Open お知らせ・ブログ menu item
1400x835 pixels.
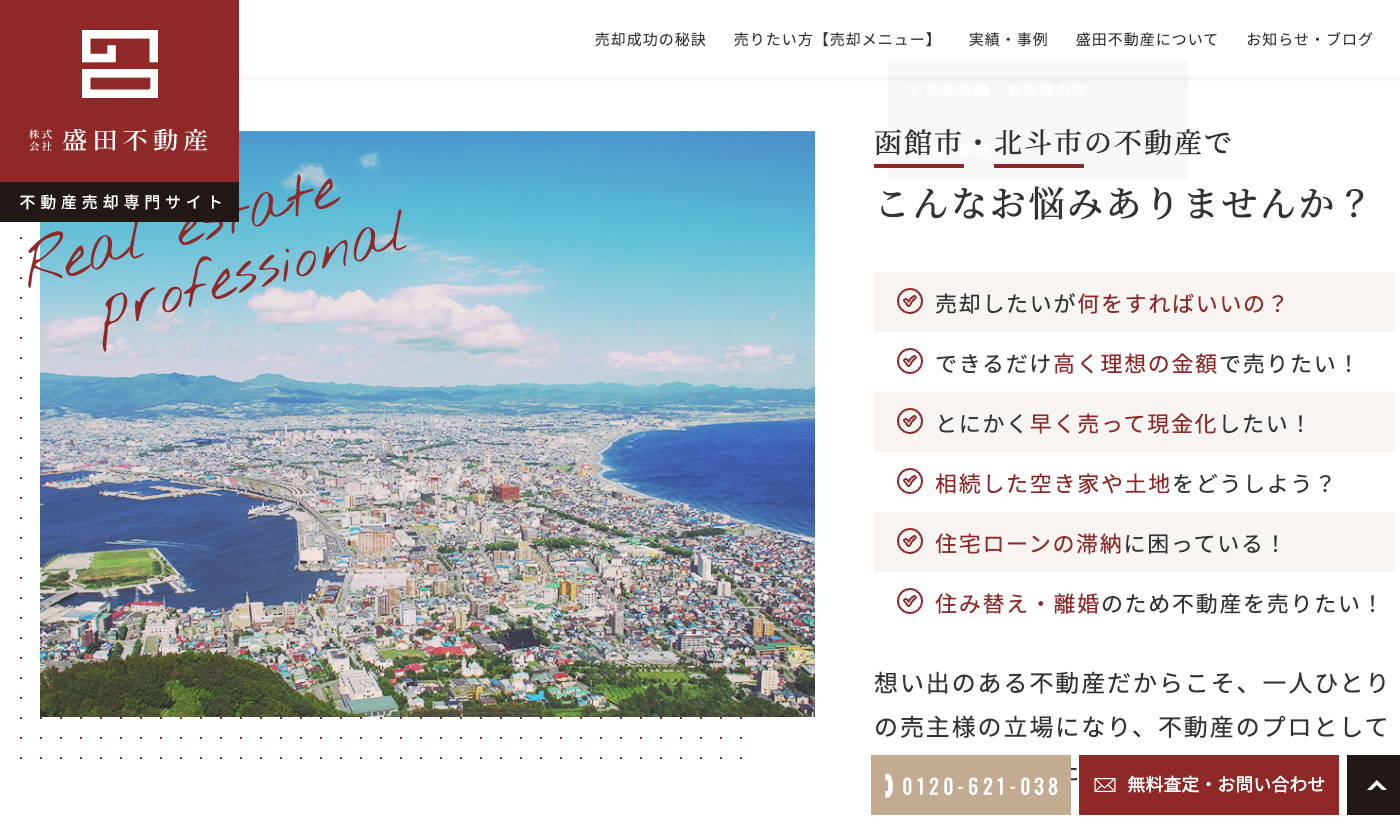(1310, 40)
